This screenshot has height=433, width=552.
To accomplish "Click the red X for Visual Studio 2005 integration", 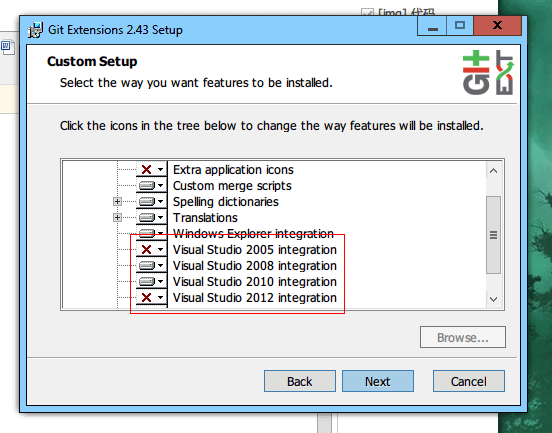I will [146, 250].
